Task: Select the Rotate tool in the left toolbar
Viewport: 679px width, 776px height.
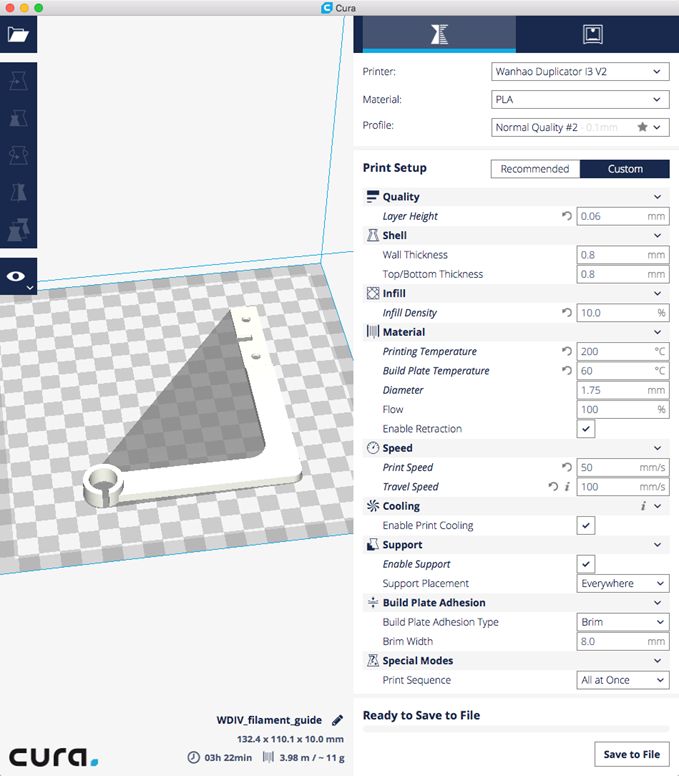Action: (x=18, y=155)
